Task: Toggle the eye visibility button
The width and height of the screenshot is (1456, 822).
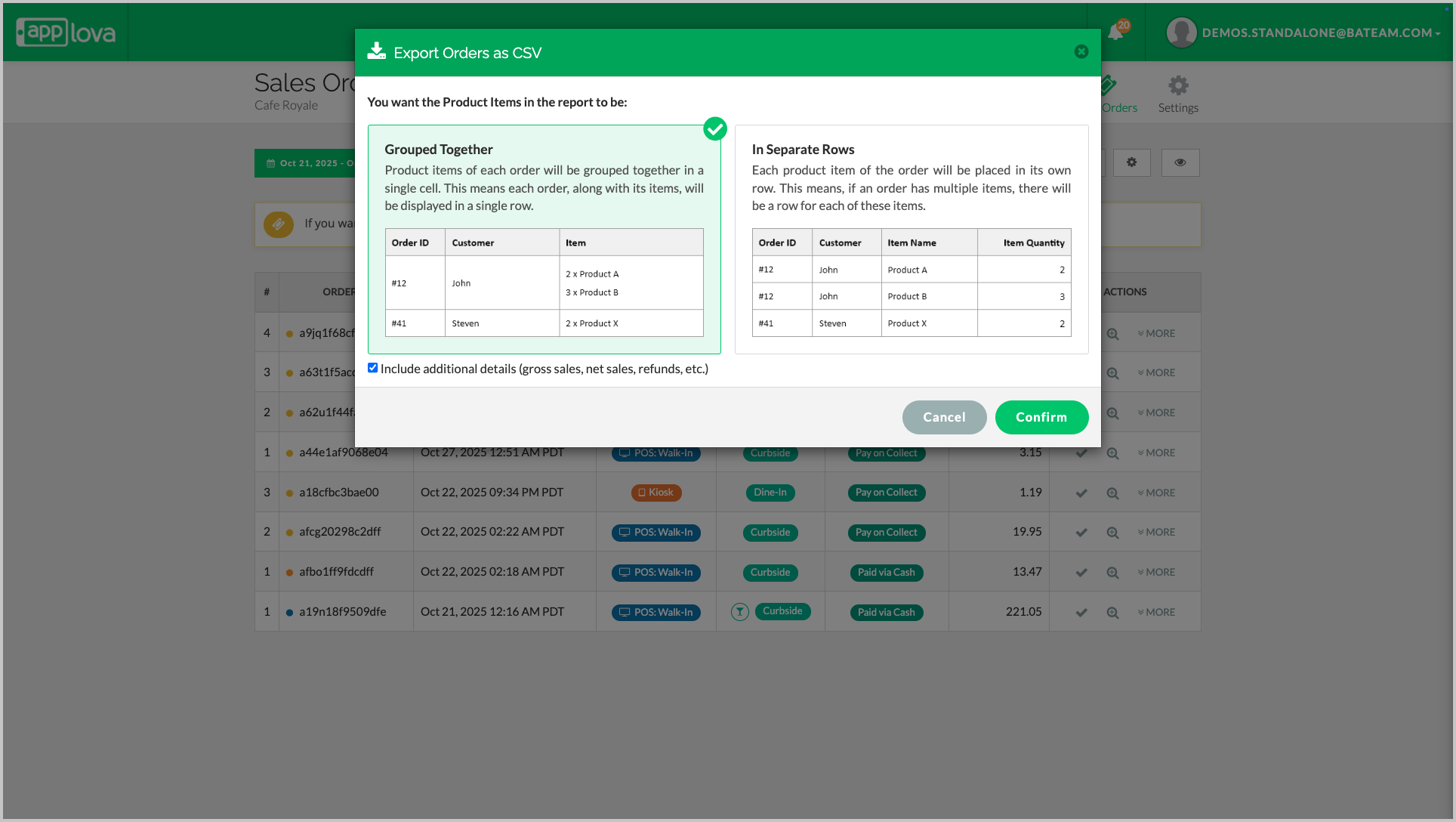Action: (1180, 162)
